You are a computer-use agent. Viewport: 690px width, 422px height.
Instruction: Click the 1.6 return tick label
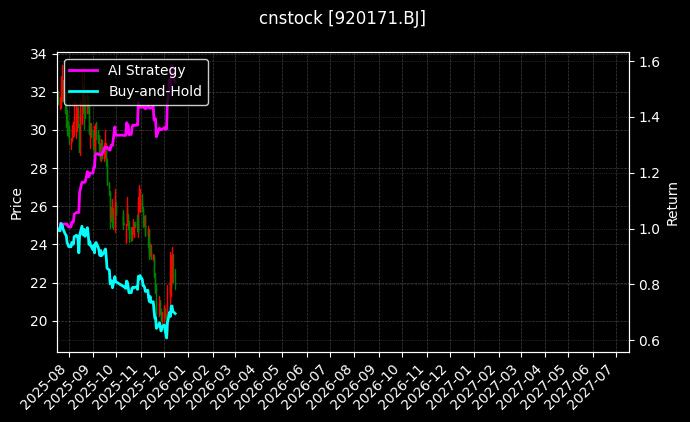648,62
